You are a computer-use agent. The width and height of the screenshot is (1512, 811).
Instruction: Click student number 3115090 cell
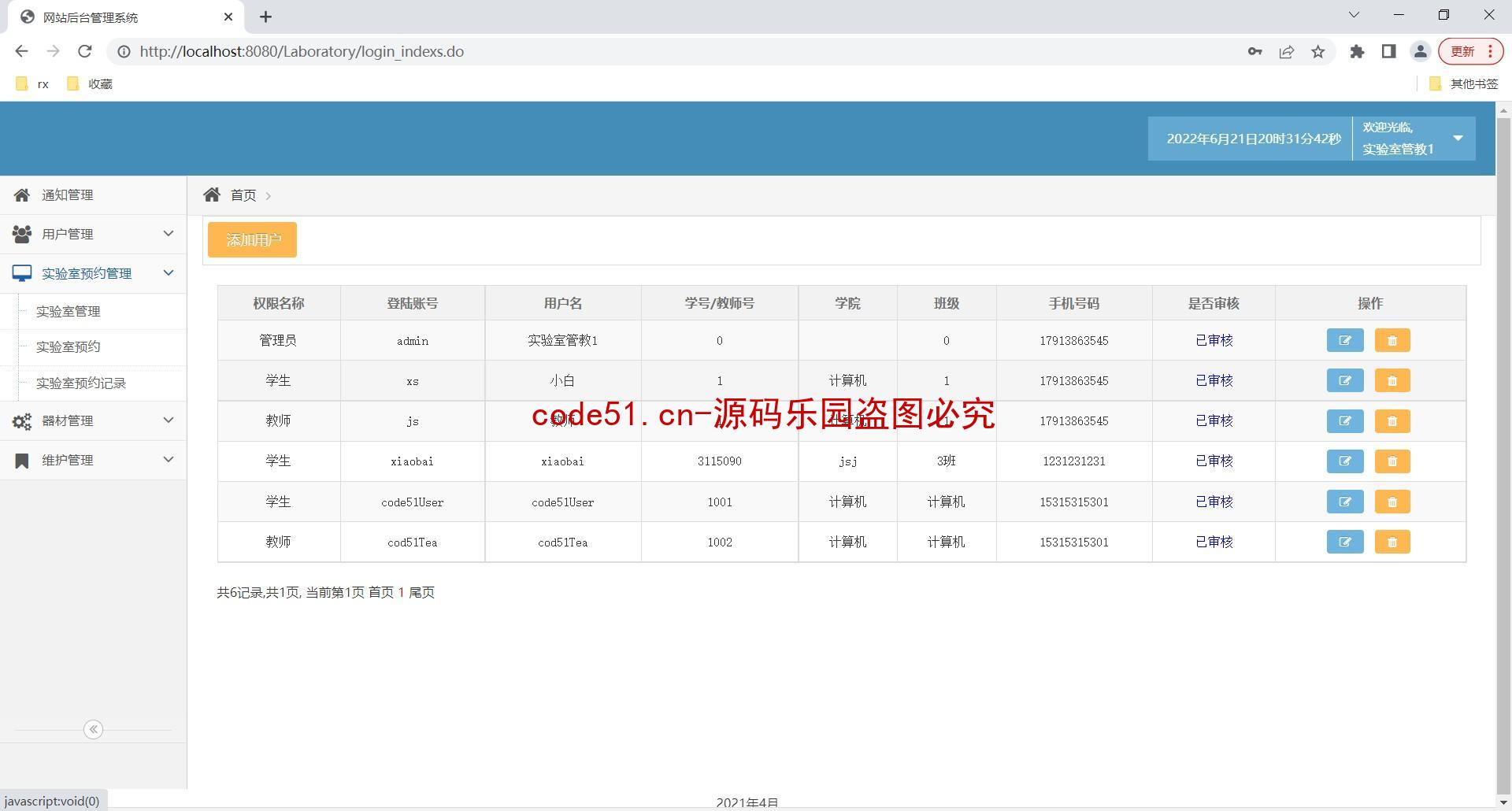pyautogui.click(x=719, y=461)
